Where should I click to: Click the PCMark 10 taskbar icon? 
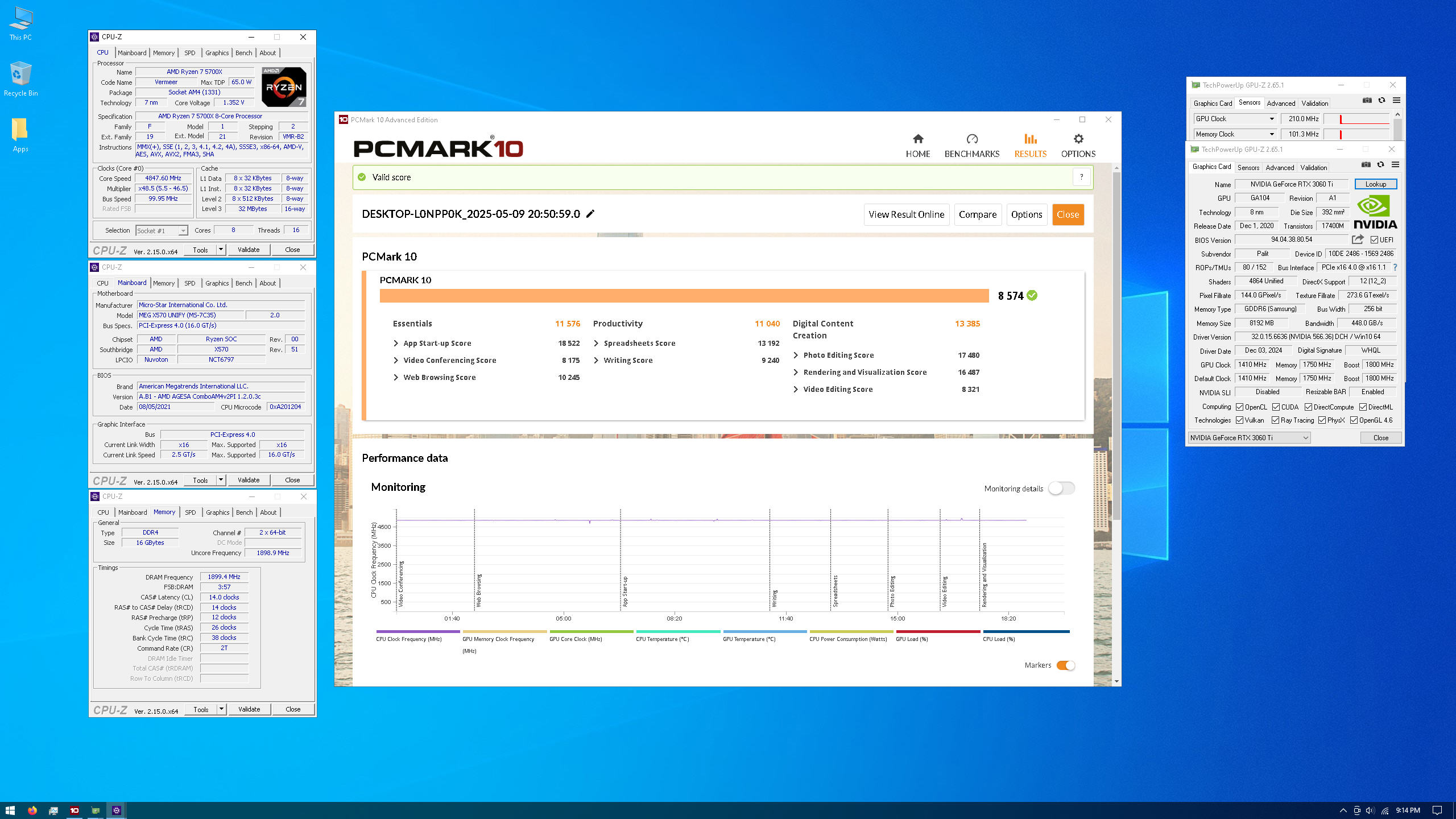[75, 810]
